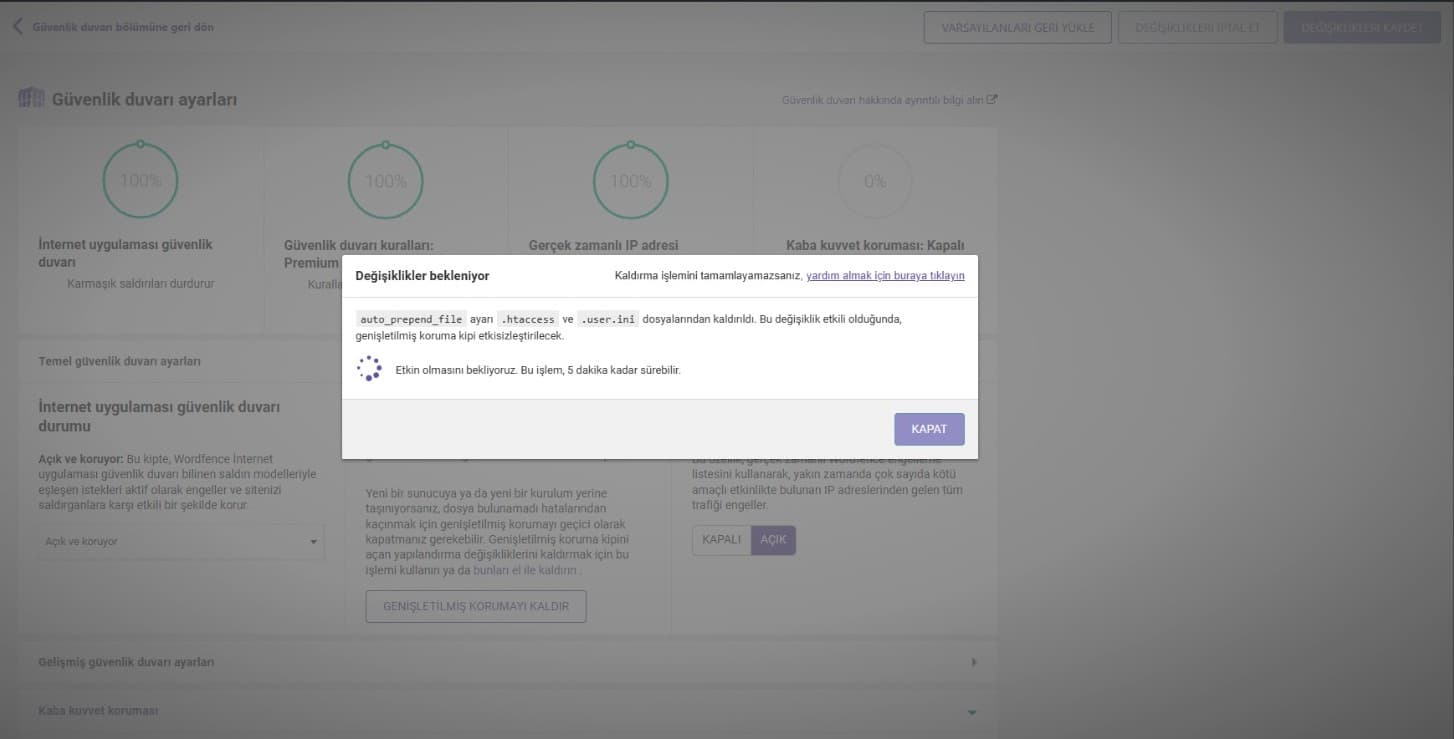1454x739 pixels.
Task: Follow the 'bunları el ile kaldırın' link
Action: [x=524, y=570]
